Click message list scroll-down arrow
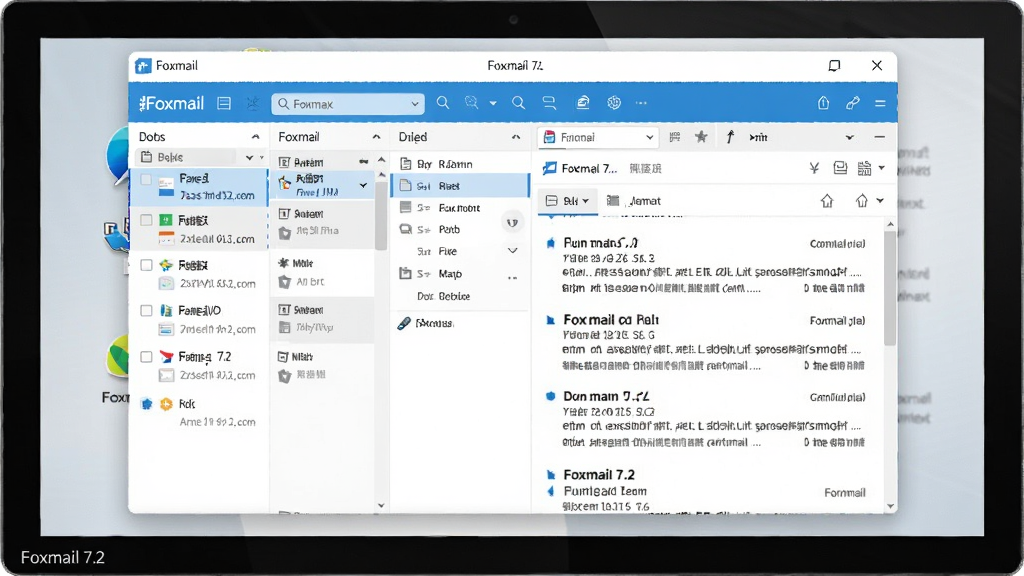The image size is (1024, 576). click(890, 506)
